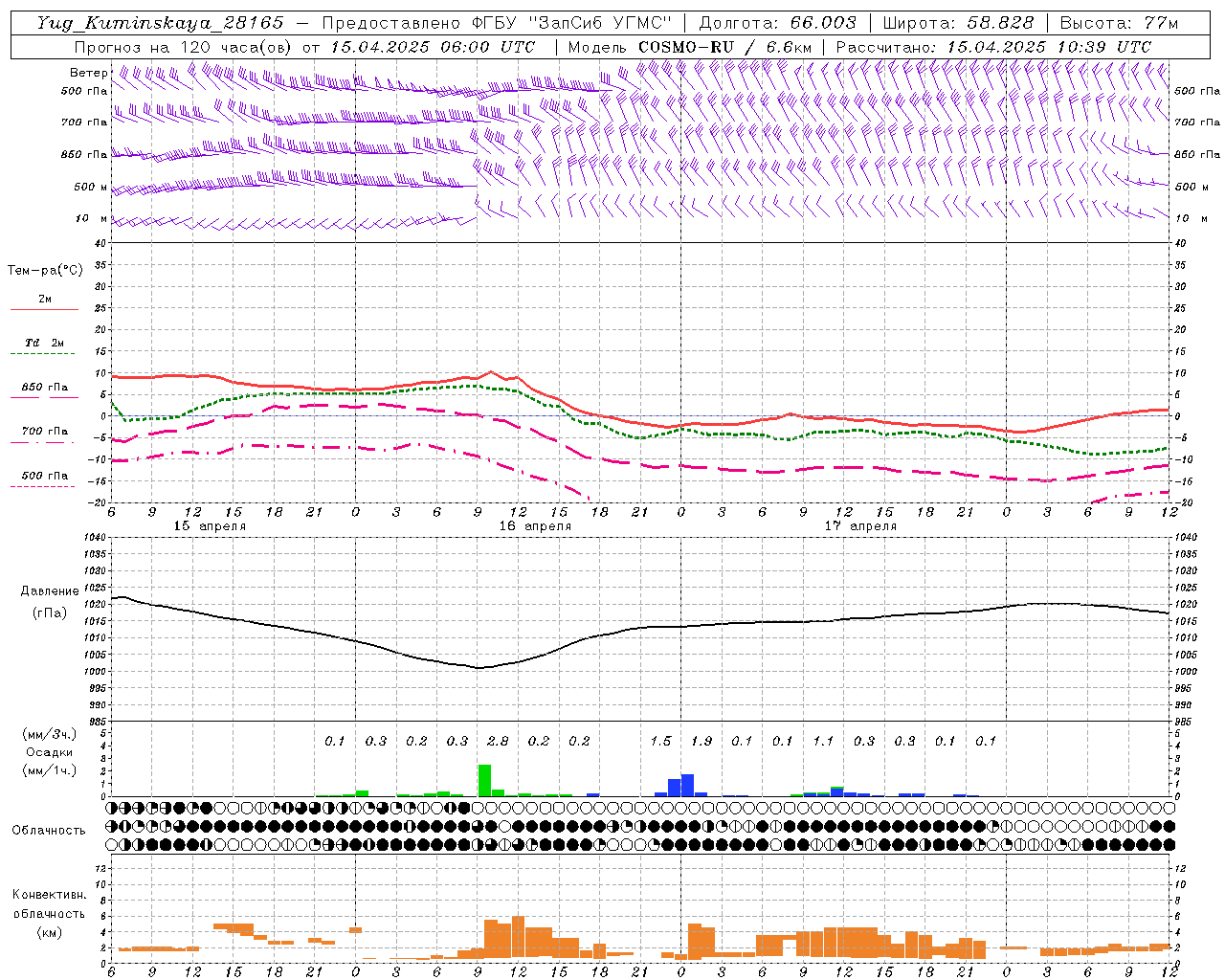The image size is (1225, 980).
Task: Click the tallest green precipitation bar
Action: click(x=484, y=780)
